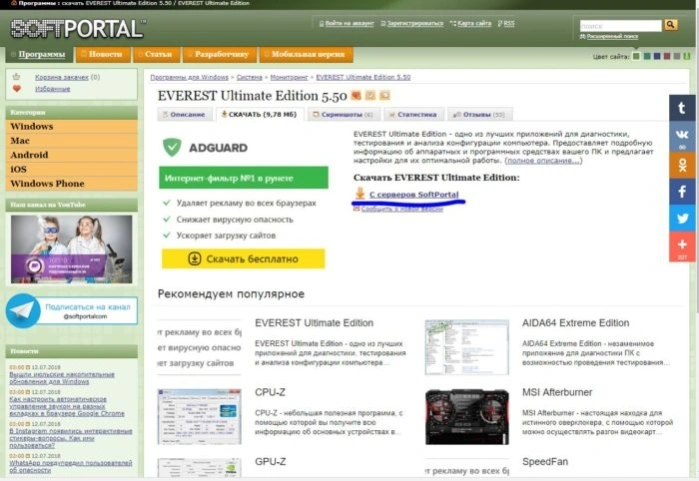Click the Войти на аккаунт link
699x481 pixels.
[x=350, y=23]
